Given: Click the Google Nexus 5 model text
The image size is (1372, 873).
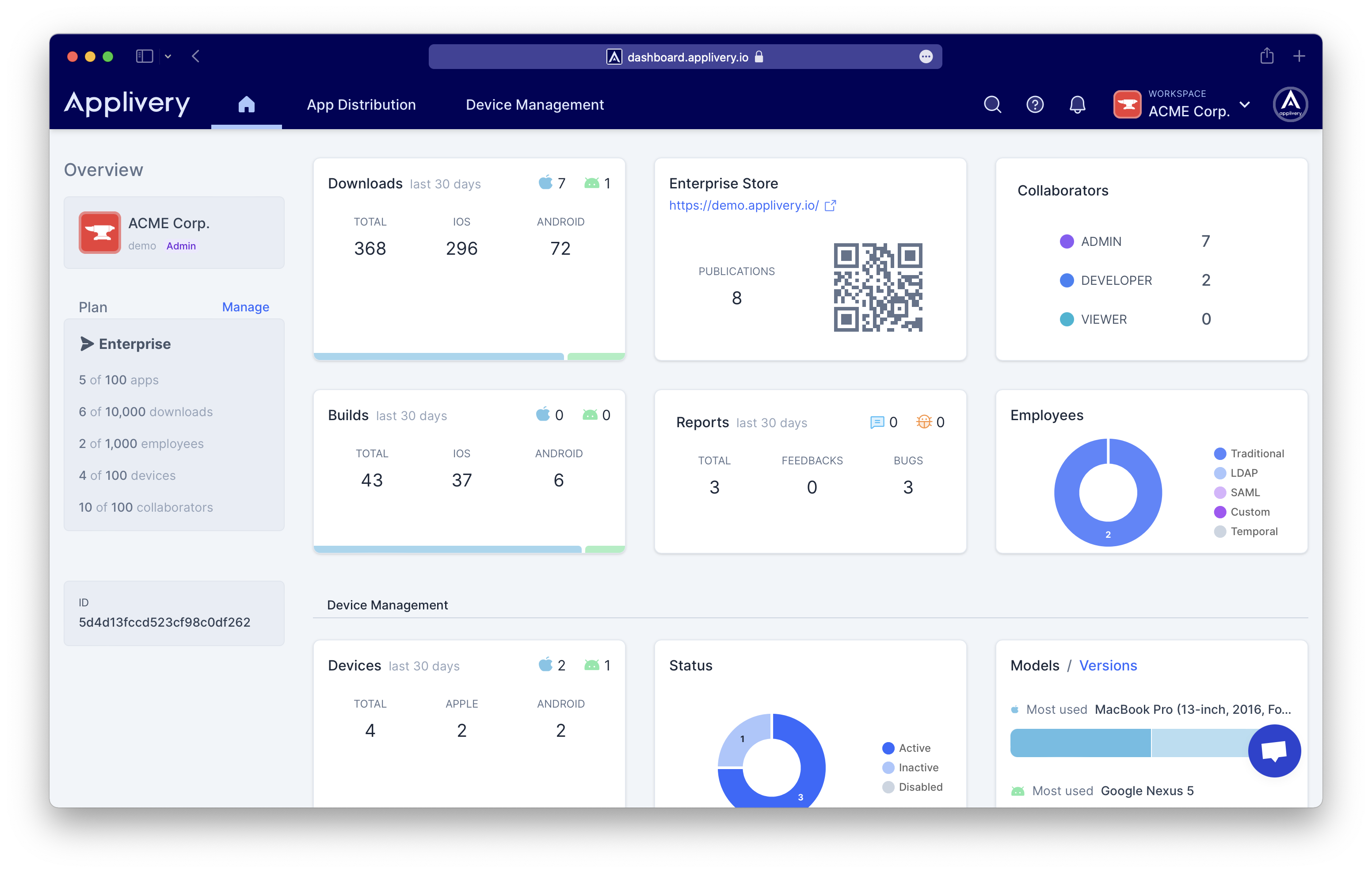Looking at the screenshot, I should coord(1147,790).
